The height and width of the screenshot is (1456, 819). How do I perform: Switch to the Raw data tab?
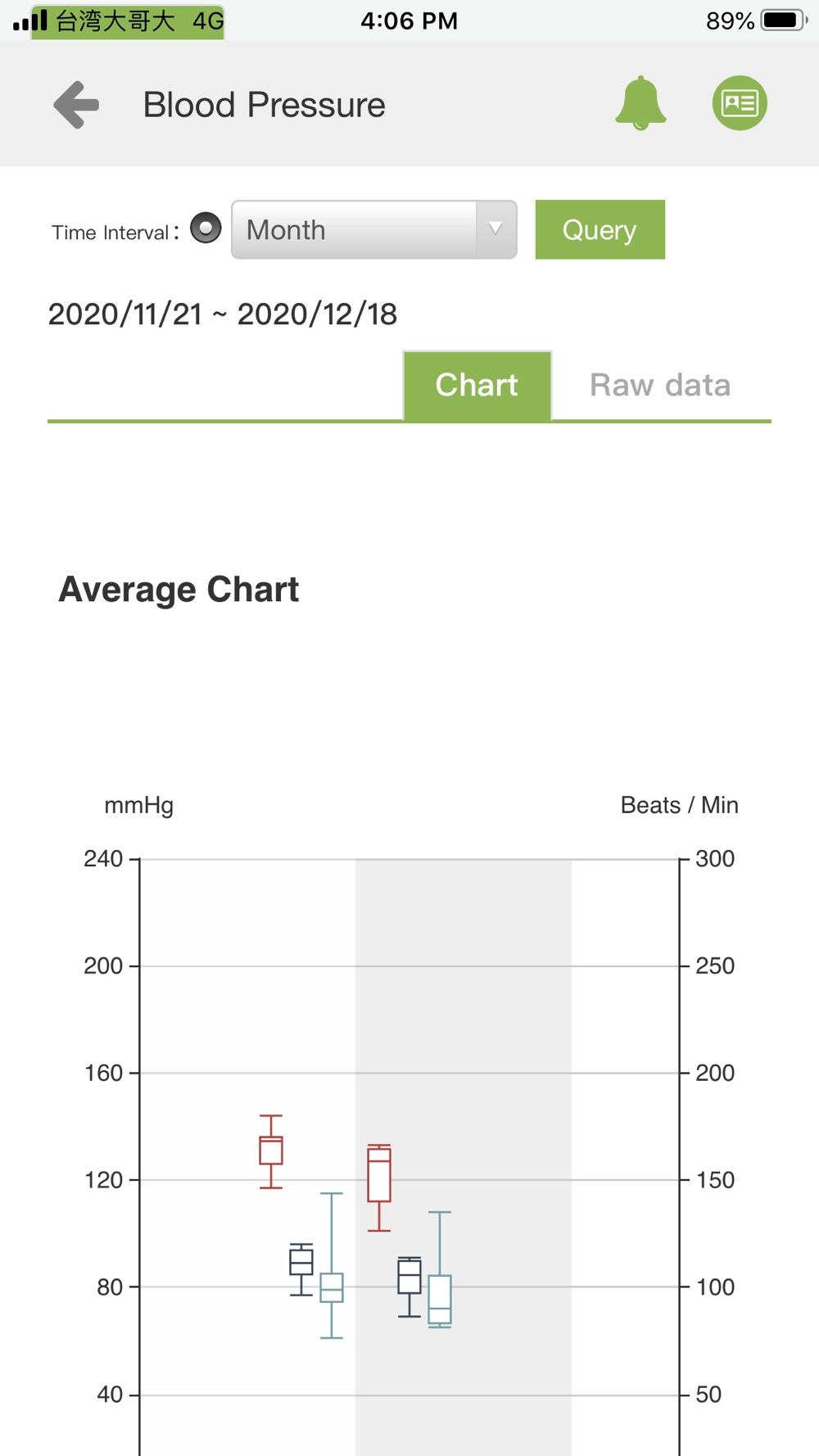[660, 385]
